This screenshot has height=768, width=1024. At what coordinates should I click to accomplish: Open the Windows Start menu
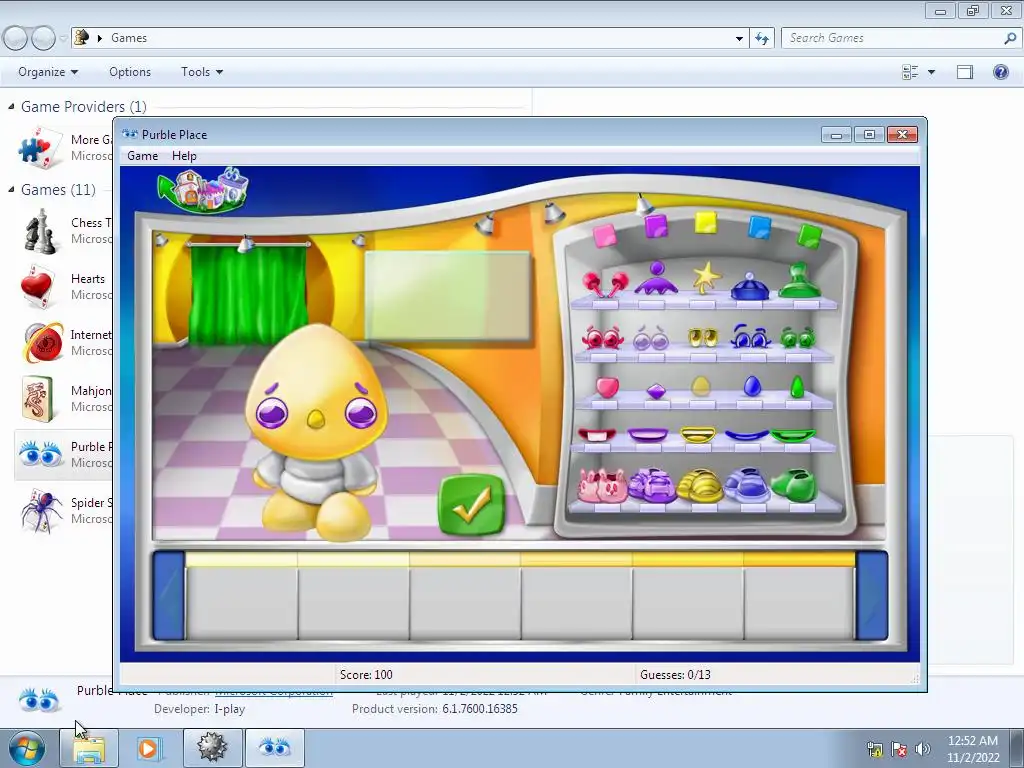pos(25,748)
